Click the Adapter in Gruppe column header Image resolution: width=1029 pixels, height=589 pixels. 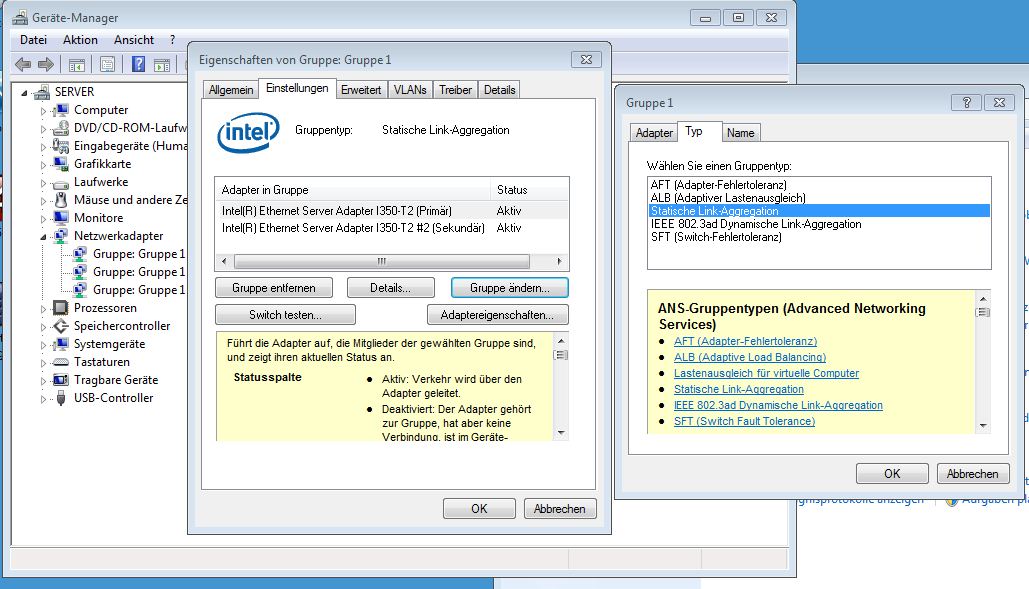(x=353, y=190)
